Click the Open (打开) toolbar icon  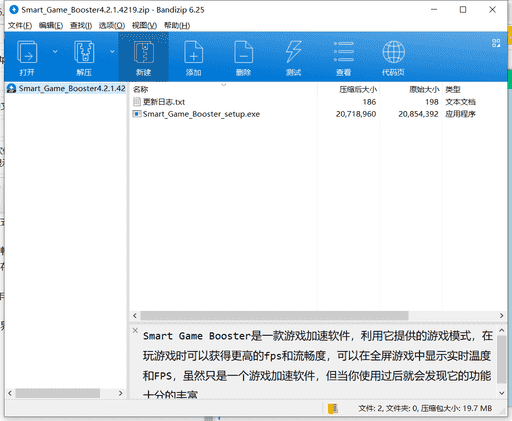click(27, 52)
